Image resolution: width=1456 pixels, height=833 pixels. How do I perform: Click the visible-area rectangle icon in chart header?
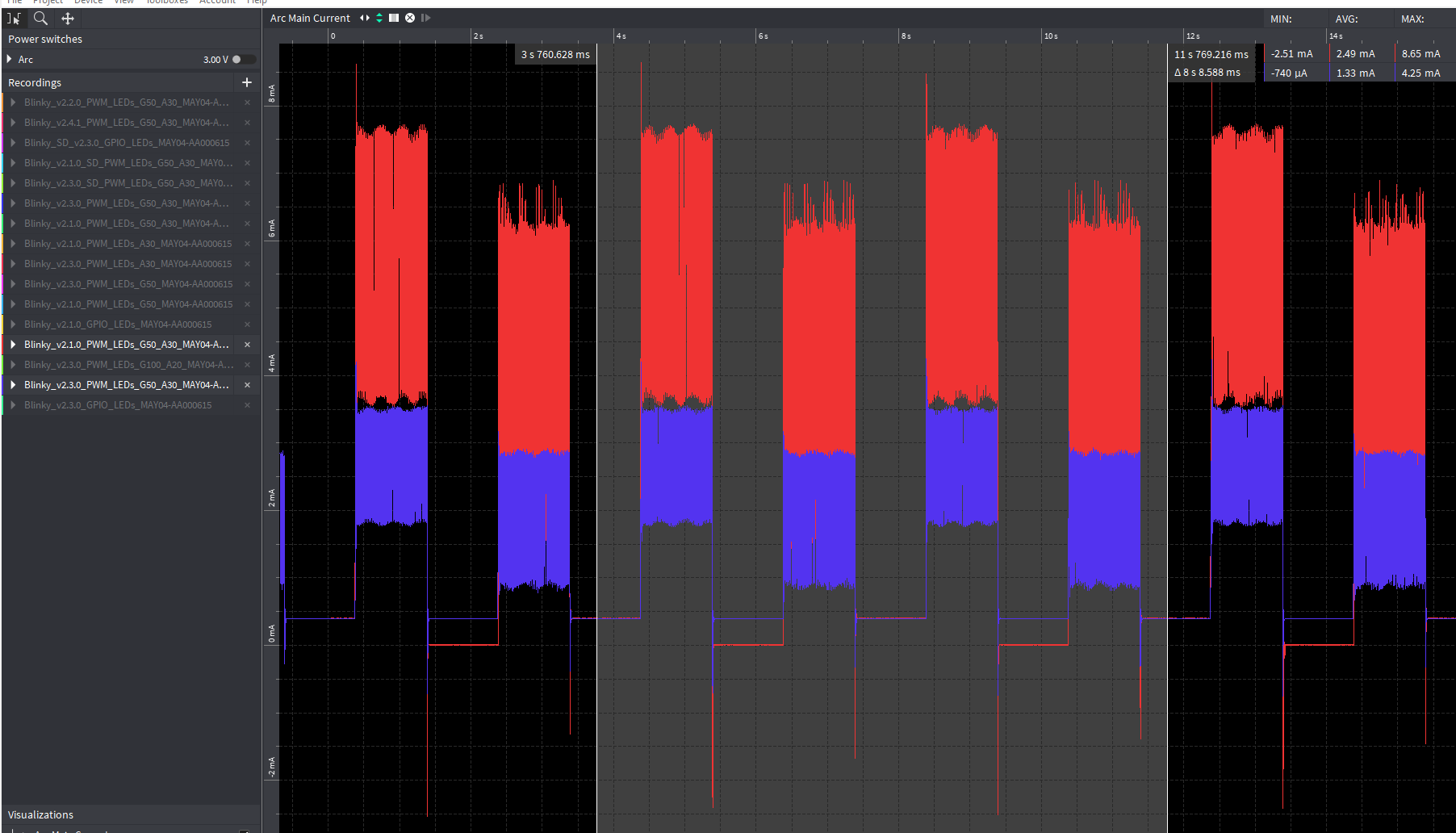click(394, 18)
